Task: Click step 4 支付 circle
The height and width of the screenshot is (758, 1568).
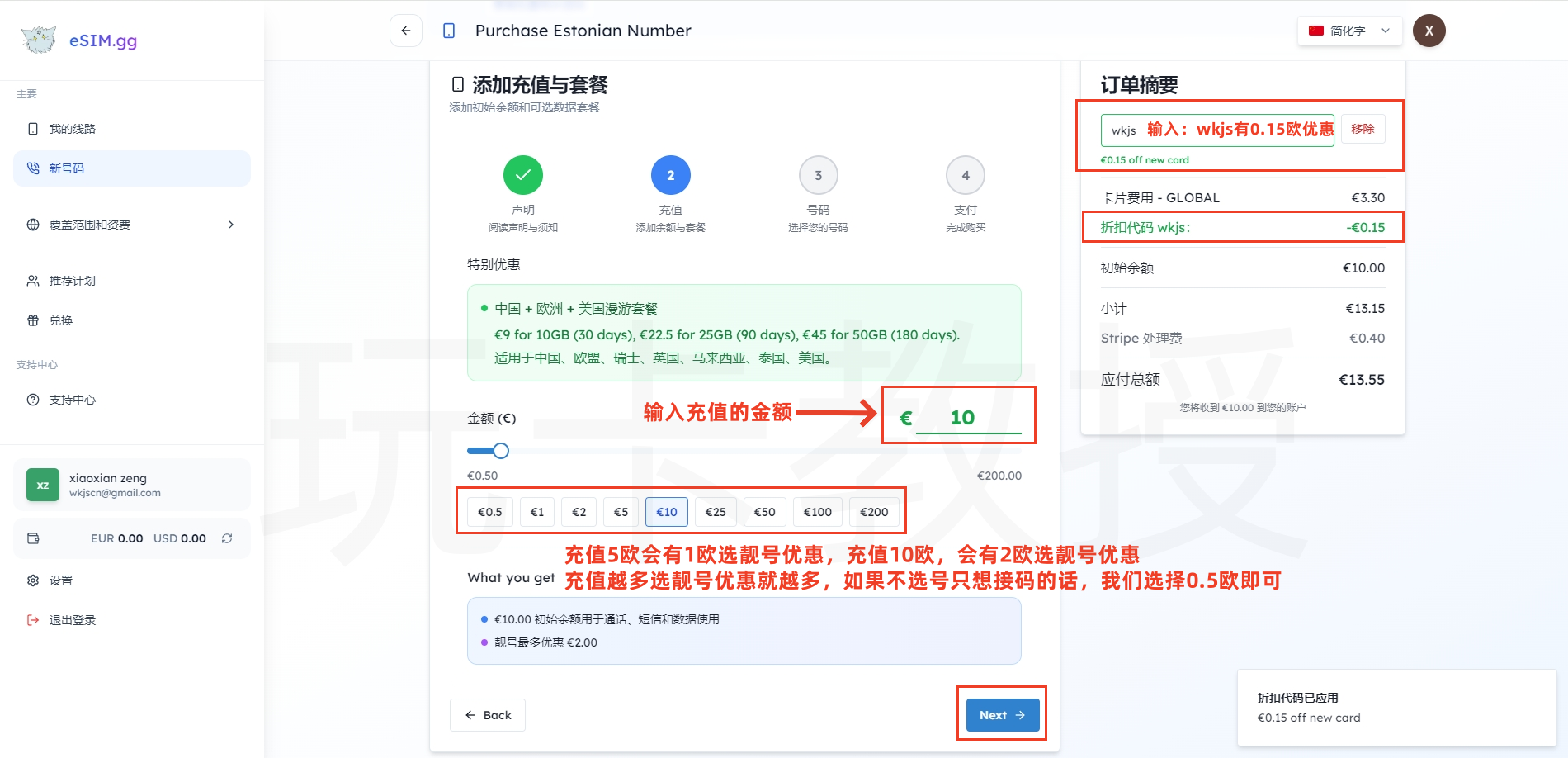Action: click(x=966, y=175)
